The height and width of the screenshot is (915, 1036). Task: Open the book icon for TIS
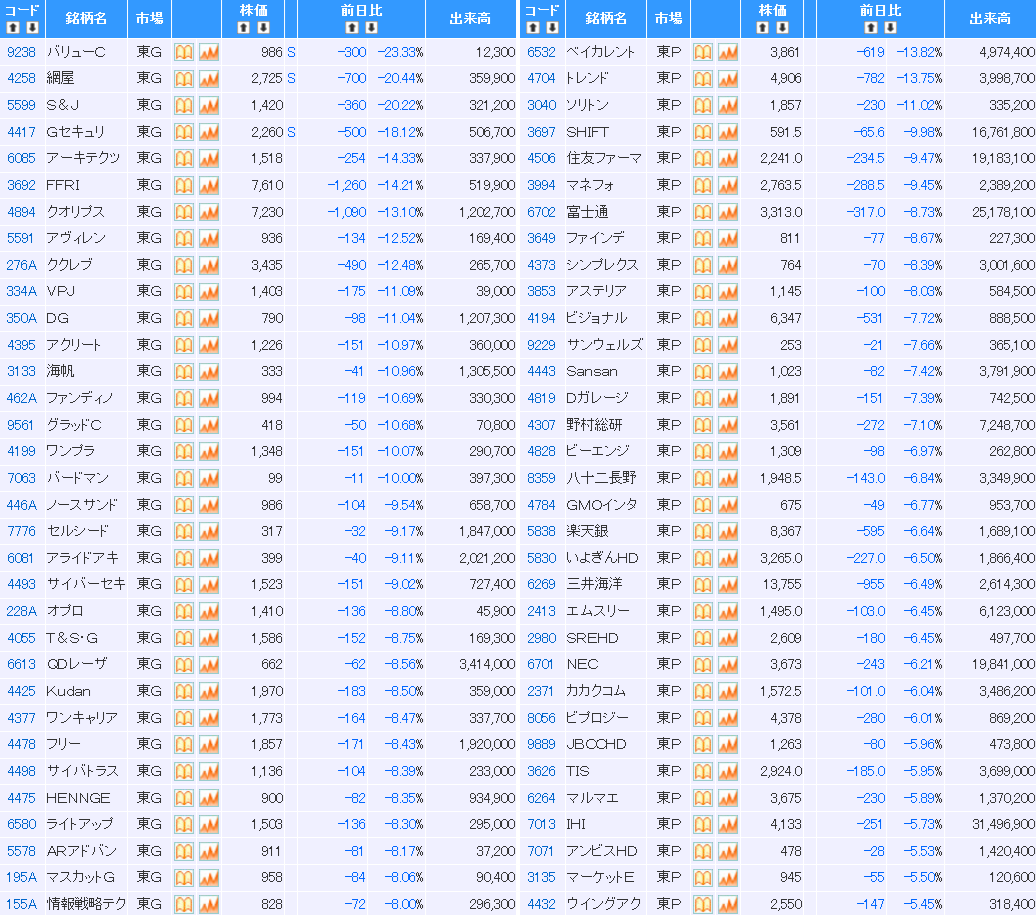[703, 772]
